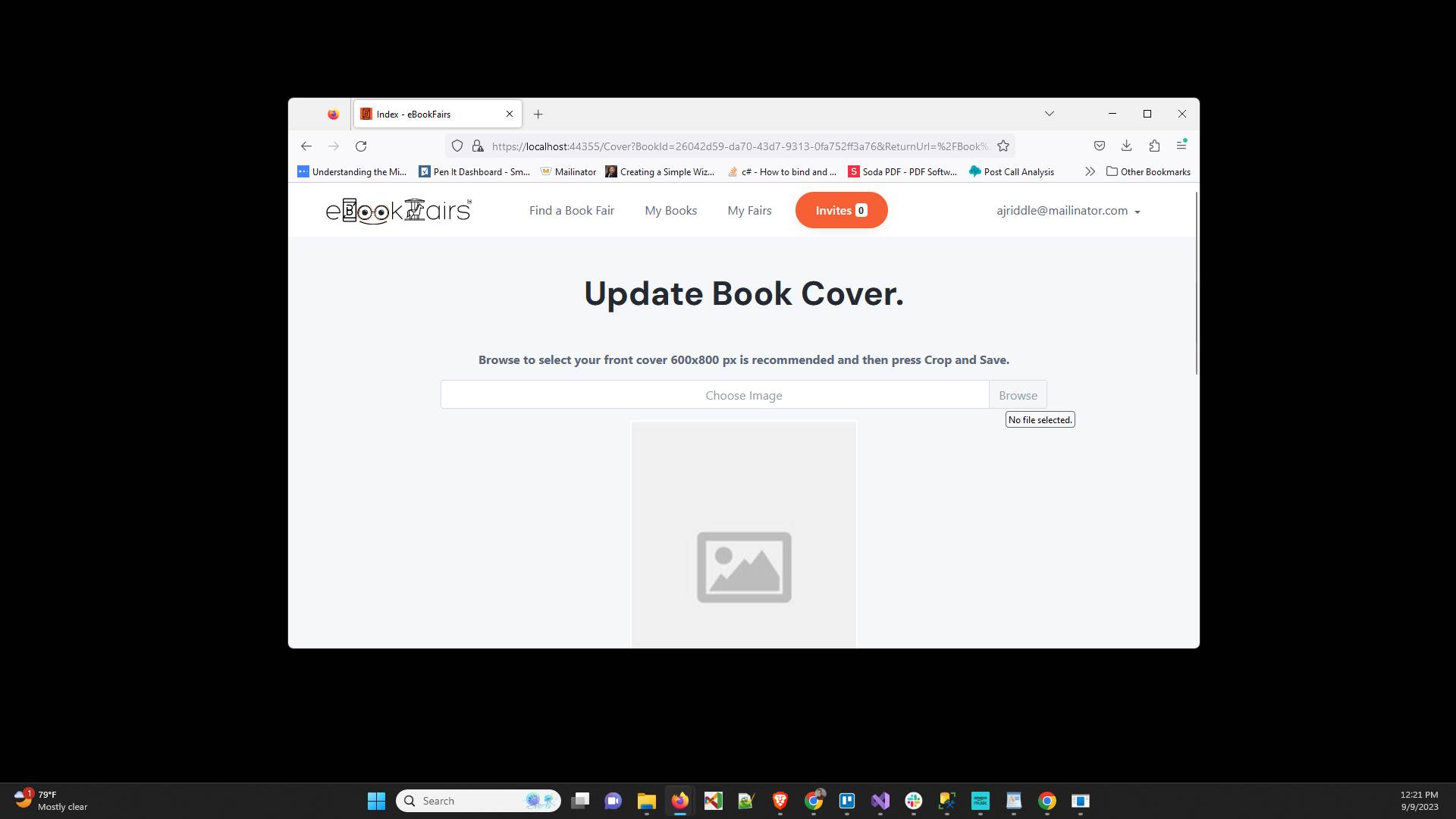
Task: Open the account dropdown for ajriddle@mailinator.com
Action: click(1067, 210)
